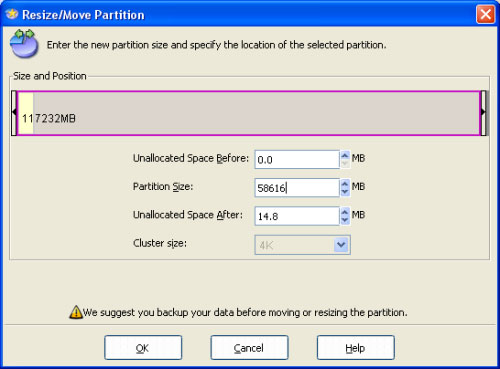The width and height of the screenshot is (500, 369).
Task: Click the Unallocated Space Before field
Action: (297, 160)
